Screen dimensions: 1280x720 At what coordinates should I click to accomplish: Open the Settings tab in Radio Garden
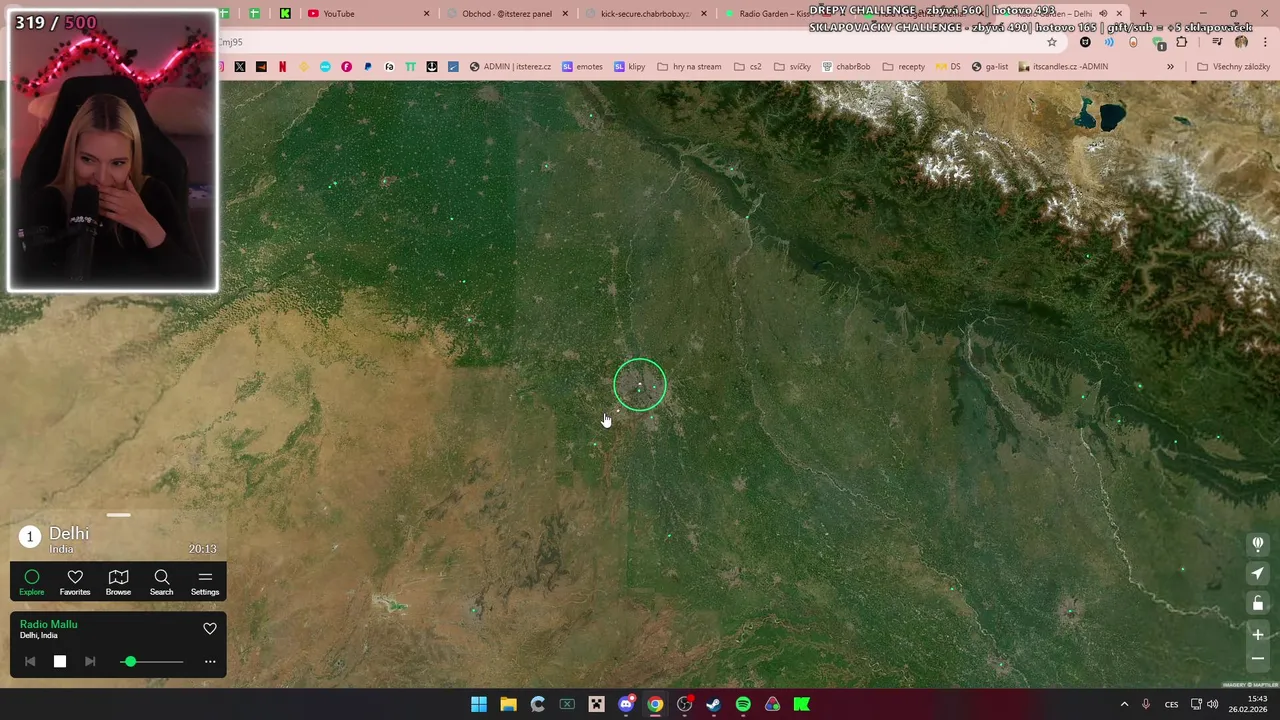[x=205, y=582]
